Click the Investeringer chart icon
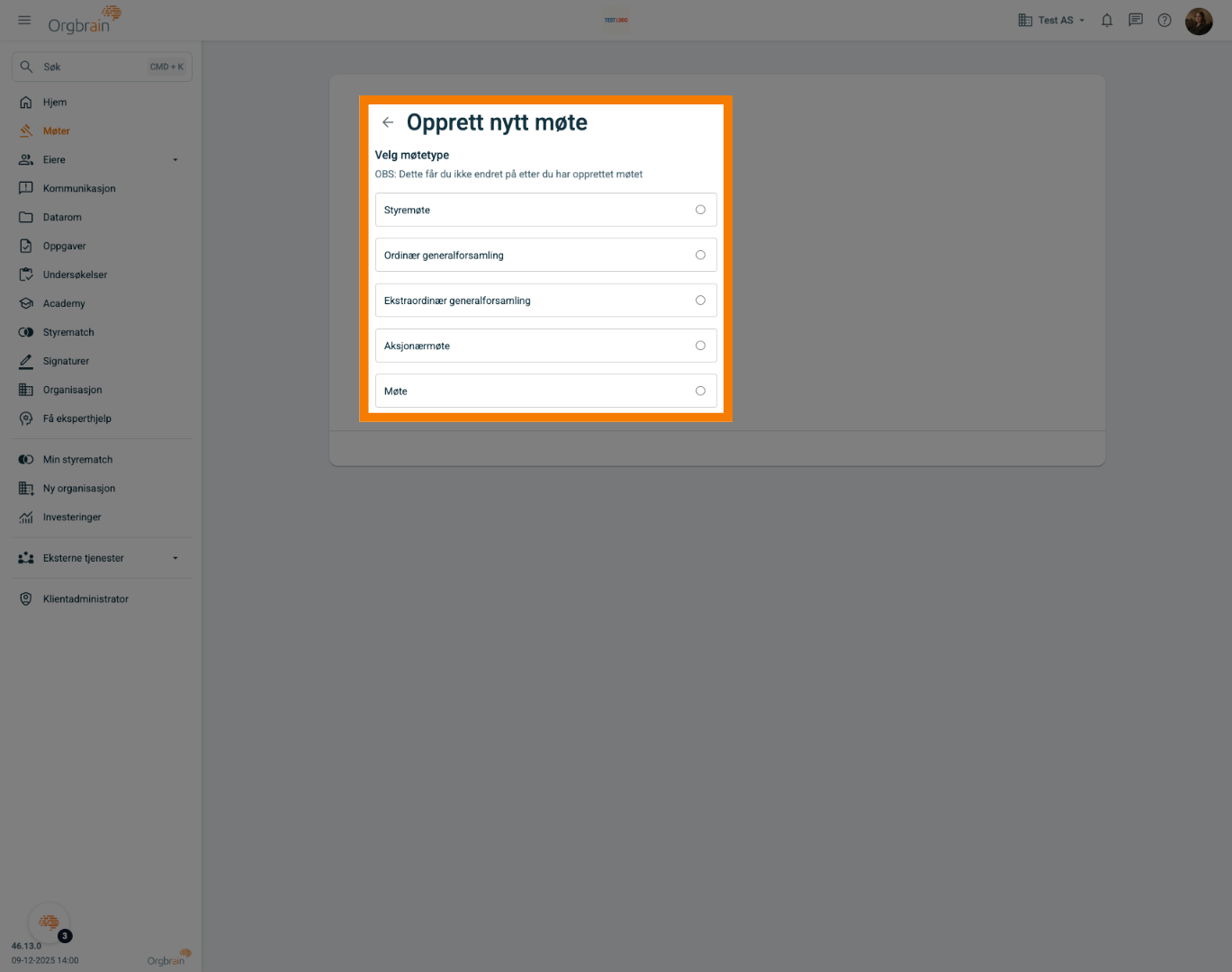1232x972 pixels. tap(26, 517)
